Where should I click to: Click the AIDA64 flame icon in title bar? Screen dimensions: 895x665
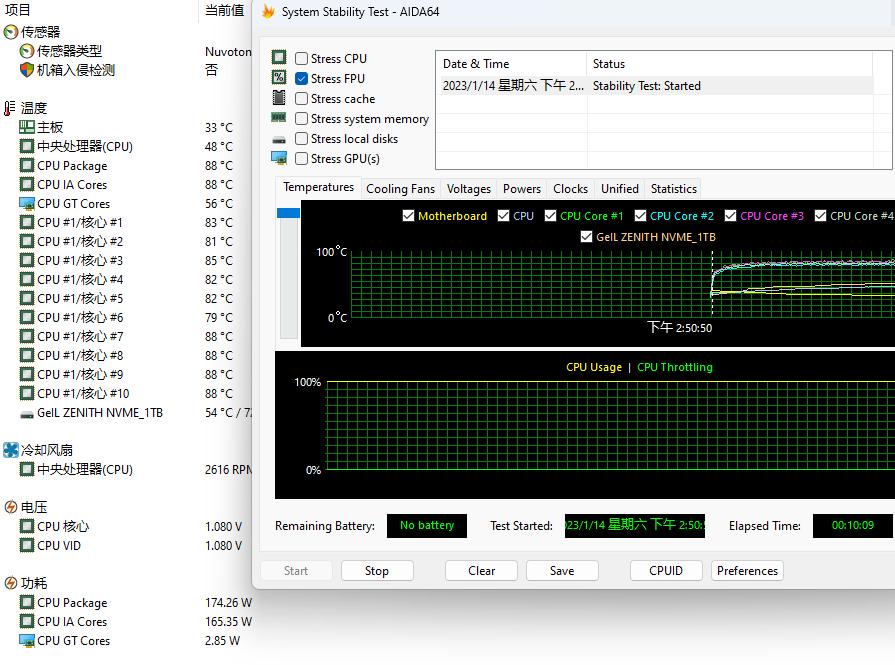[x=268, y=12]
